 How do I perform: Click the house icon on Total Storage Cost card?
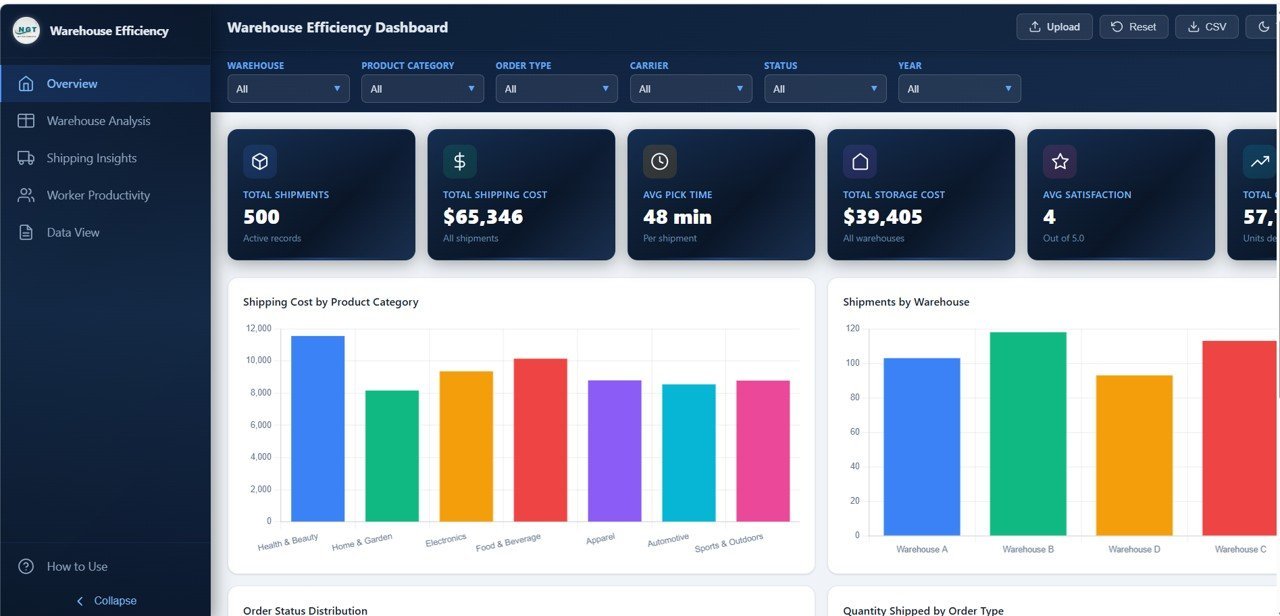(860, 162)
